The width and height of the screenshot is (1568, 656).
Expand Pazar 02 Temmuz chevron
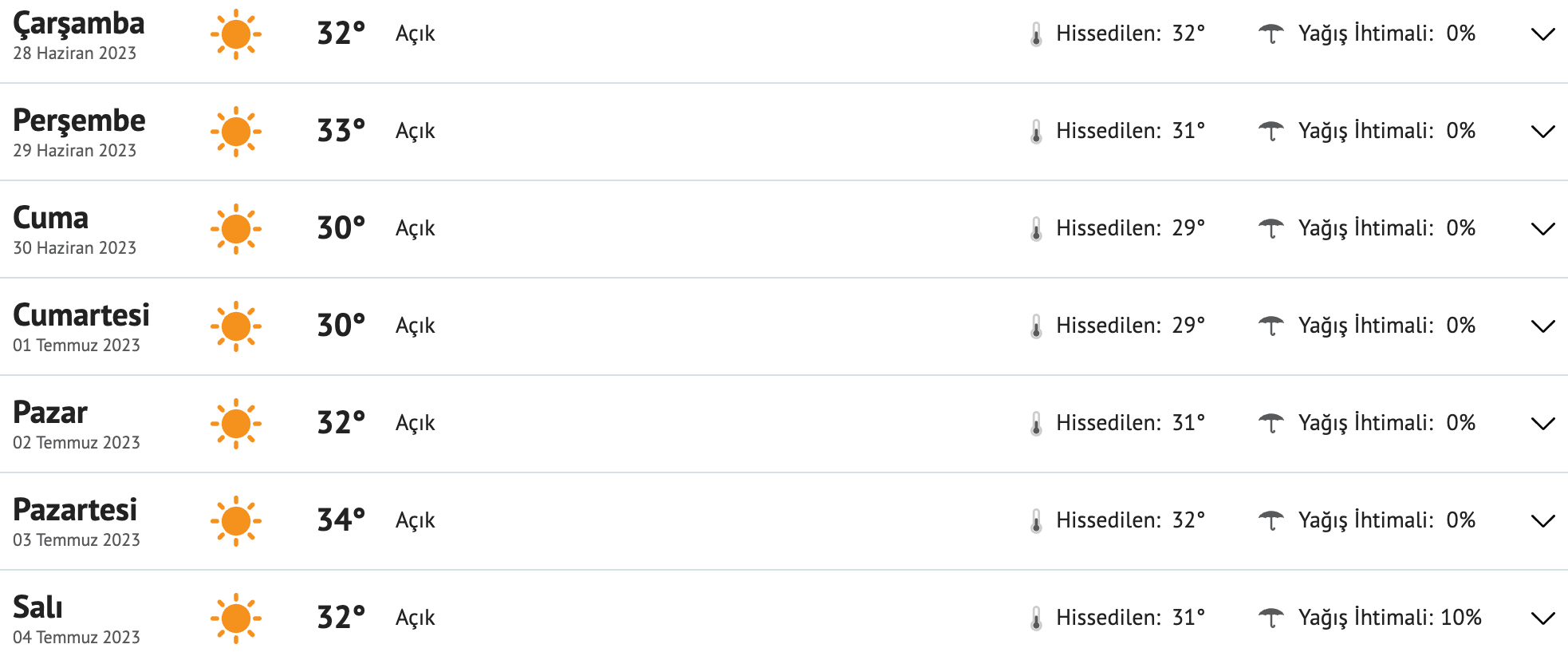(x=1543, y=424)
